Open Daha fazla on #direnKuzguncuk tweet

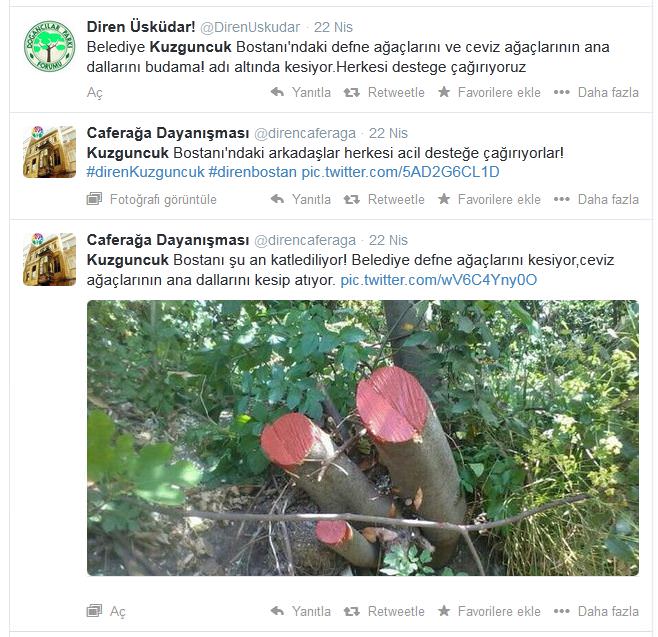click(596, 199)
